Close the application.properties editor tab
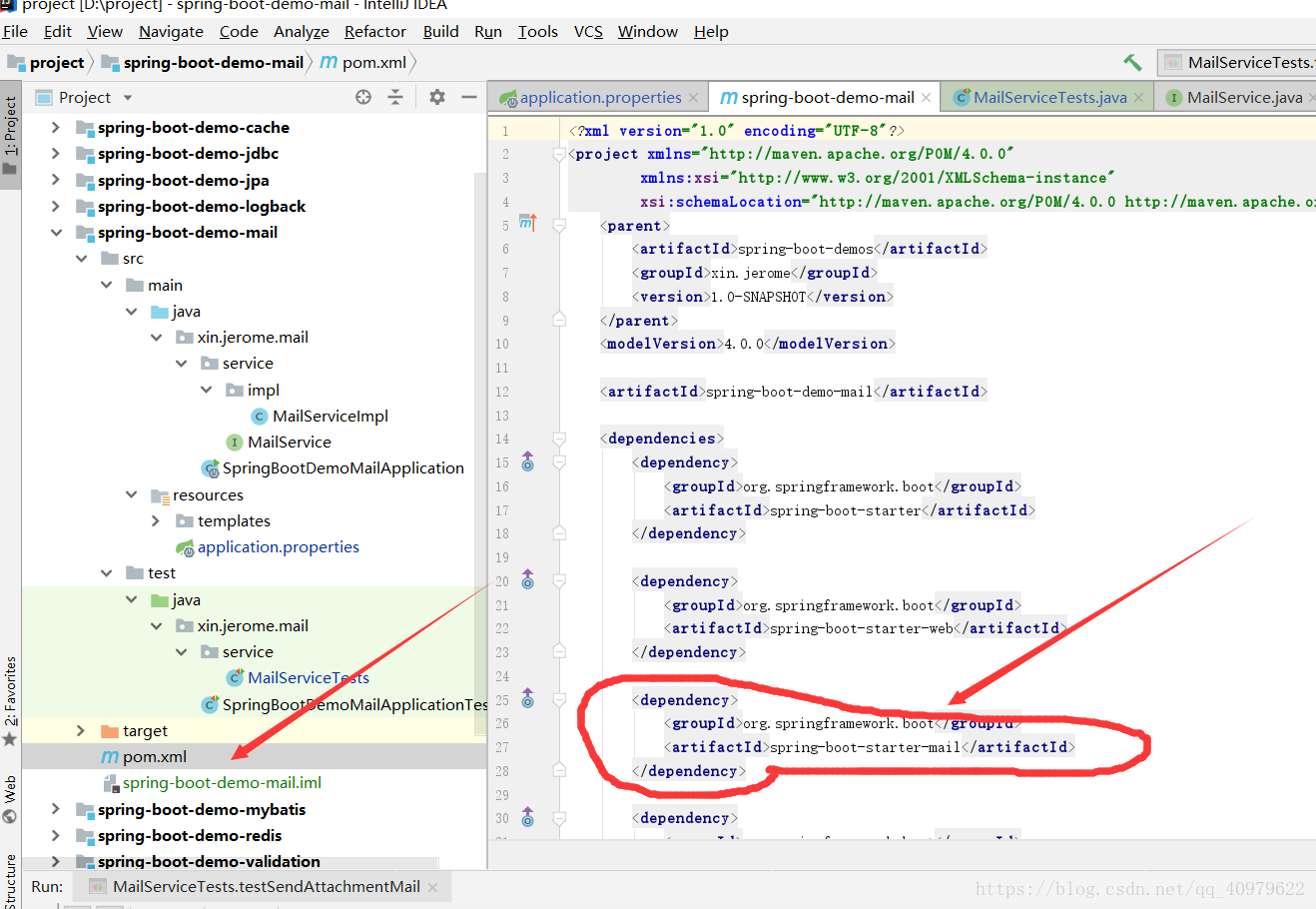The width and height of the screenshot is (1316, 909). point(693,97)
